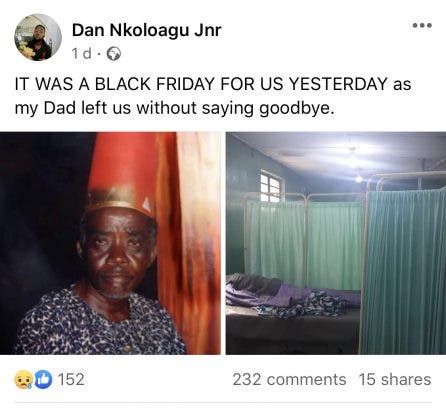
Task: Click the window in the hospital ward photo
Action: [x=272, y=187]
